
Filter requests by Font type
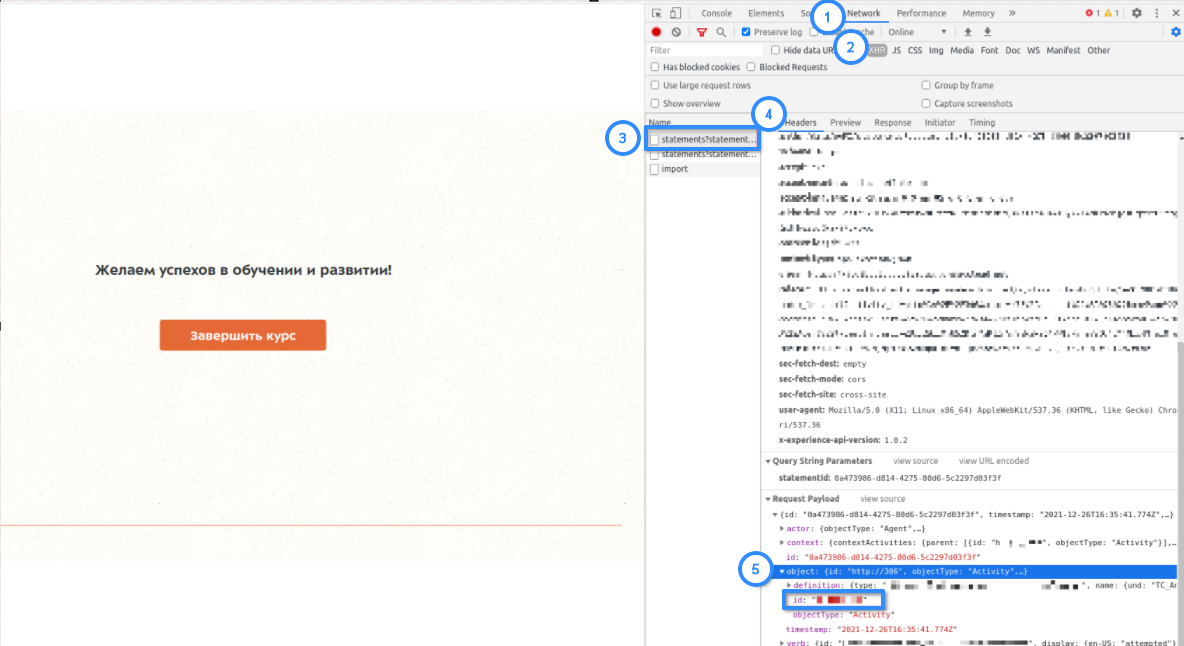pos(989,50)
